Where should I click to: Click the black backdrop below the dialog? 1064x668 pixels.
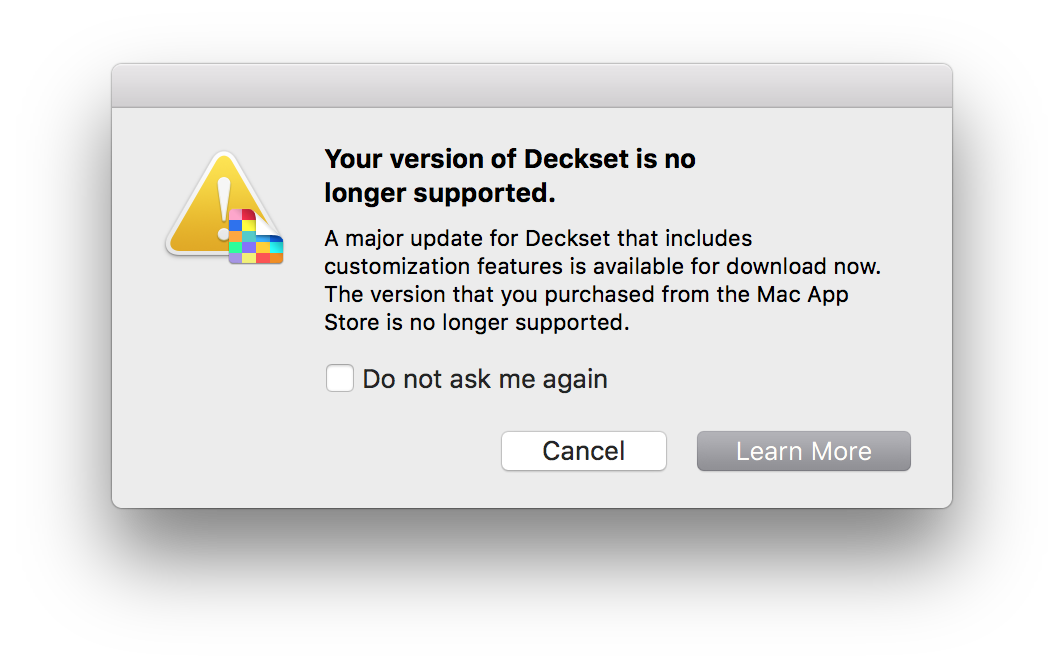click(531, 590)
